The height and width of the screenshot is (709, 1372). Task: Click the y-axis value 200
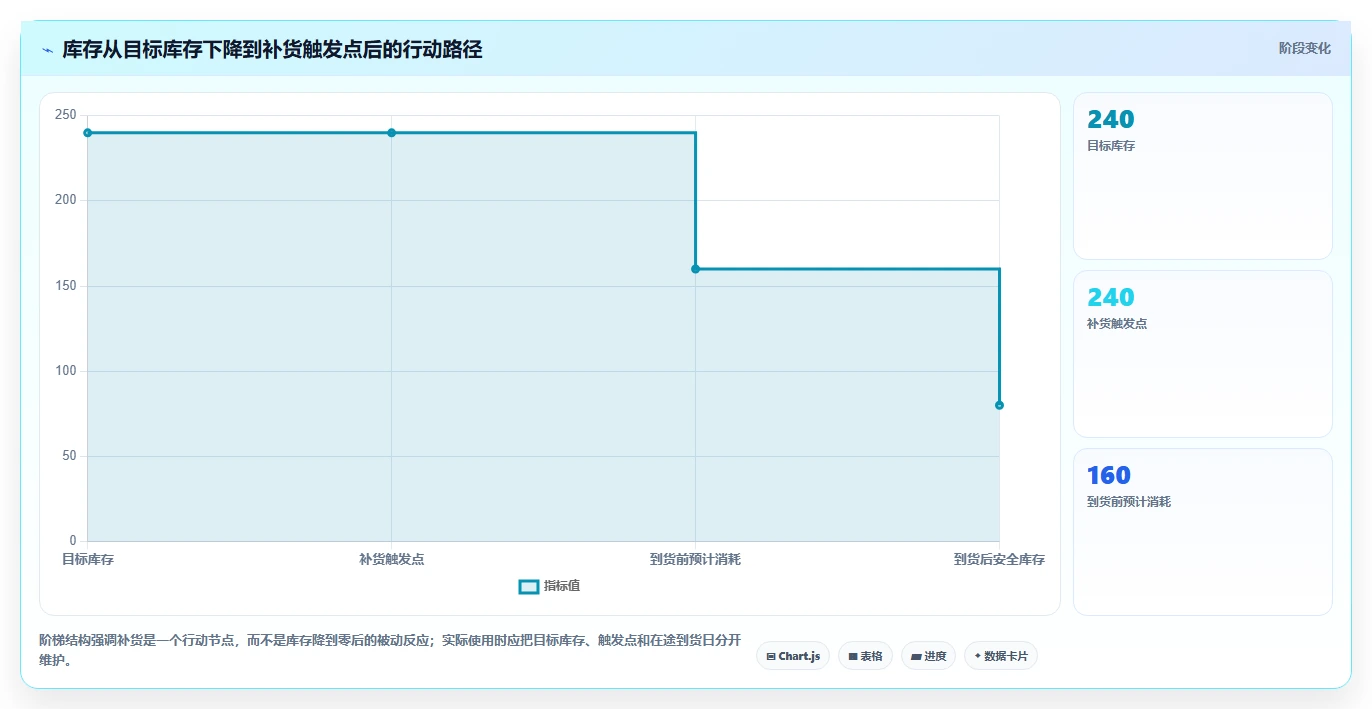coord(66,200)
